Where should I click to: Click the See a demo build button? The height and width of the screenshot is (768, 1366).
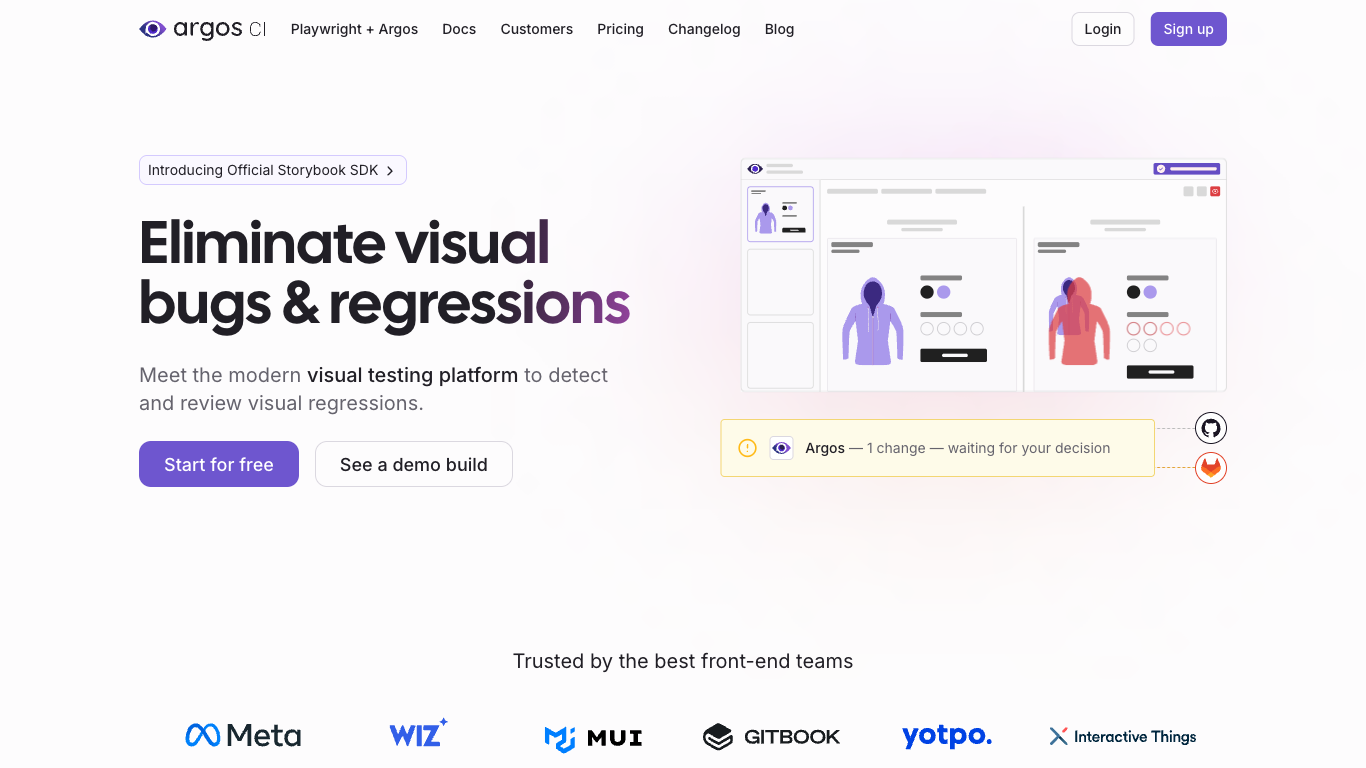tap(414, 464)
